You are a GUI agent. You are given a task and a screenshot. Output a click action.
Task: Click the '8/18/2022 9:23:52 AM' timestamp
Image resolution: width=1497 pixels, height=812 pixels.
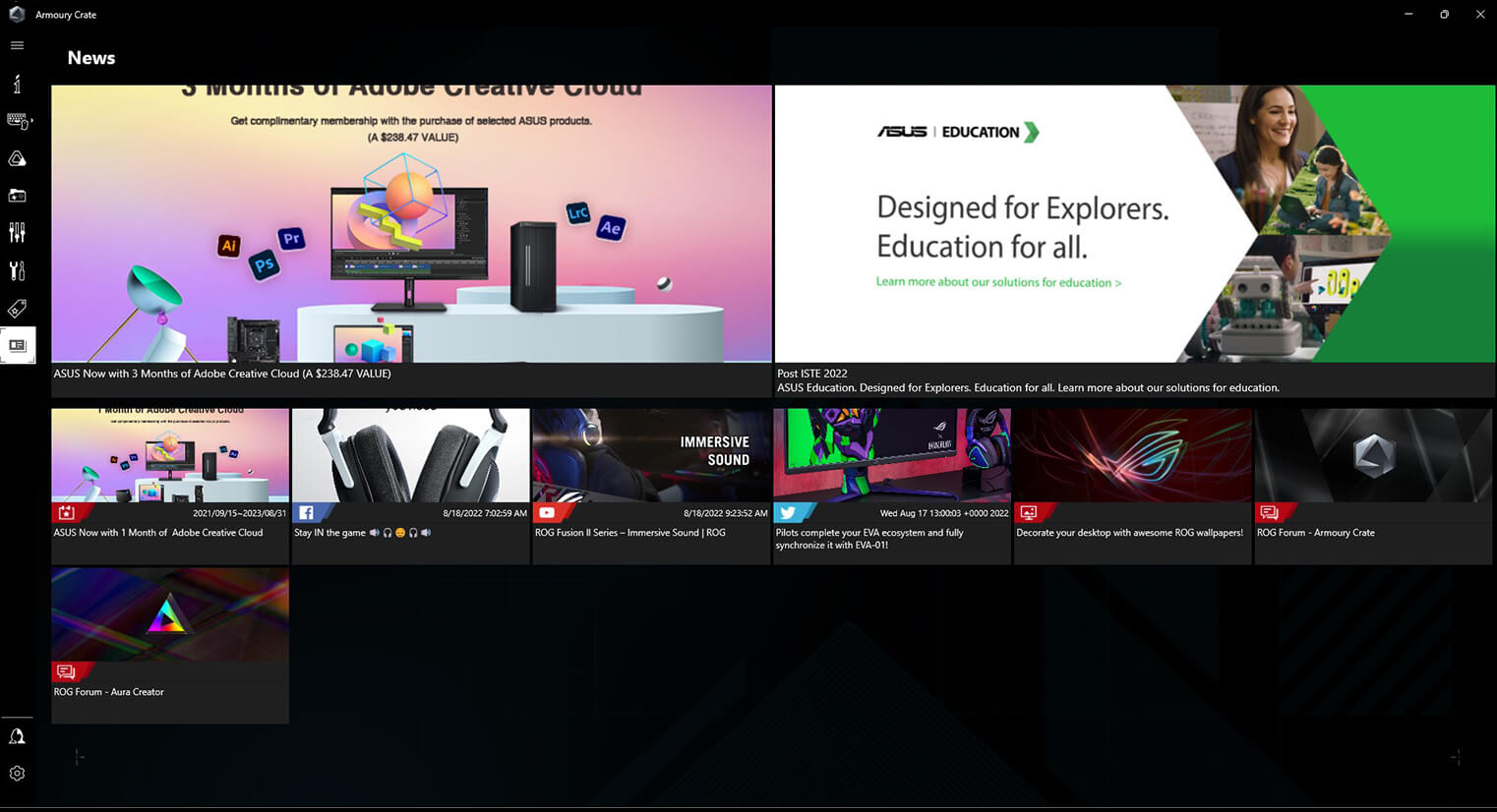[x=726, y=513]
